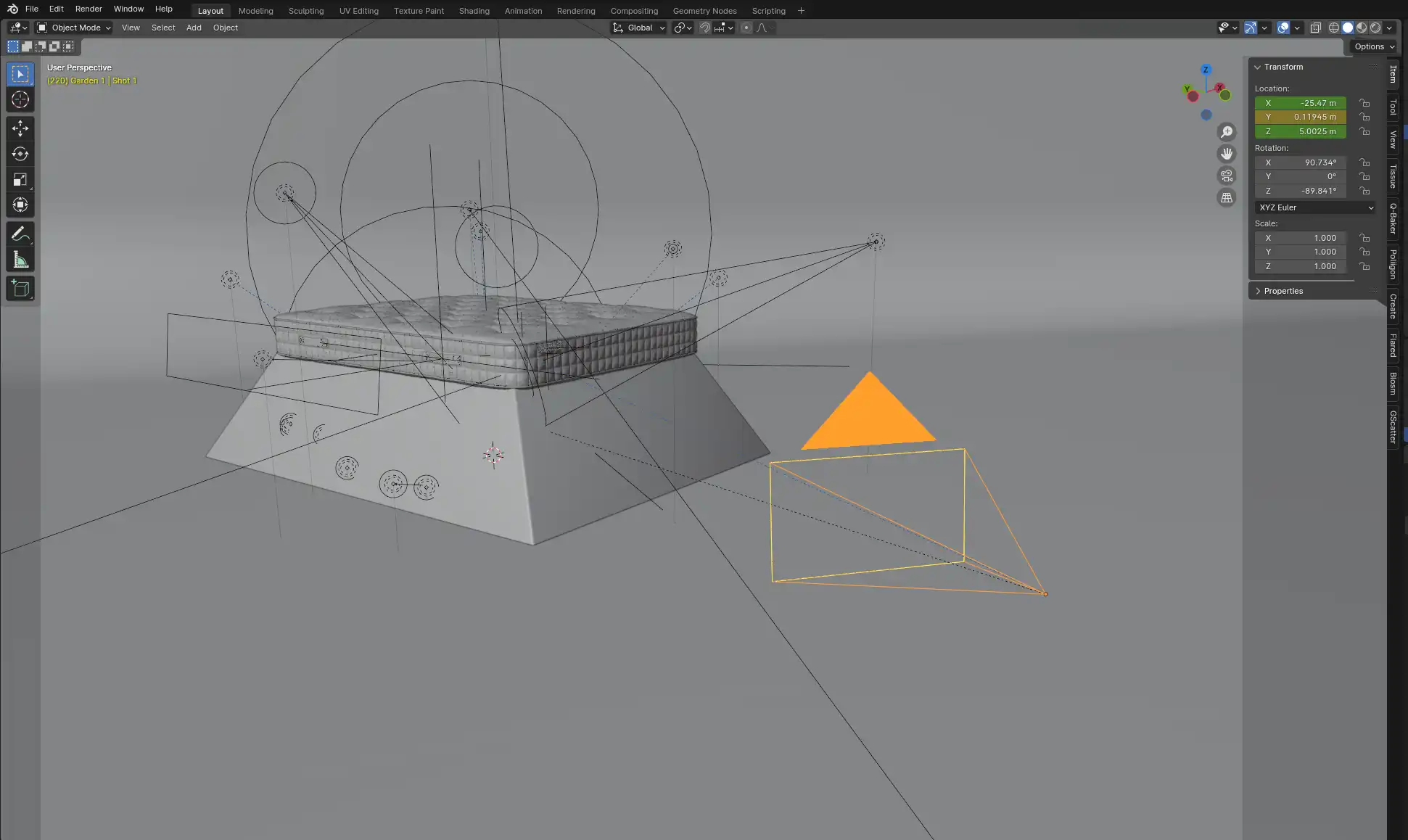Switch to Material Preview shading
The height and width of the screenshot is (840, 1408).
(x=1362, y=28)
